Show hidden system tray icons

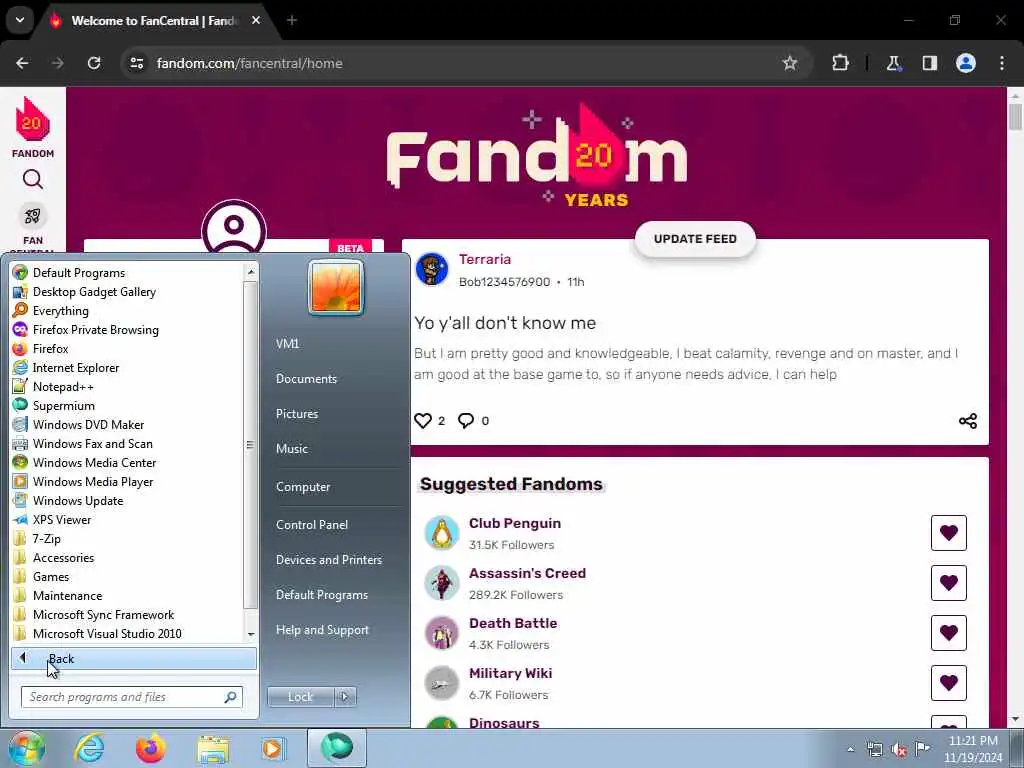tap(850, 749)
